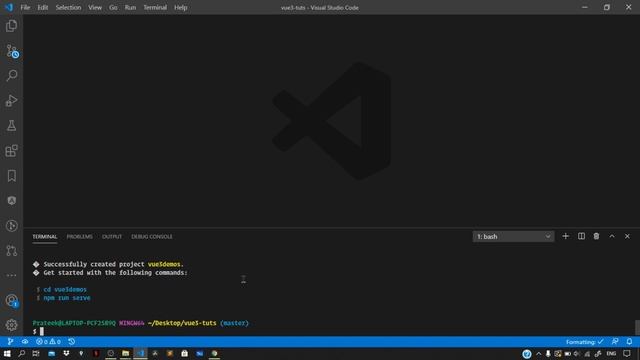The image size is (640, 360).
Task: Click the 'vue3demos' project name text
Action: (164, 264)
